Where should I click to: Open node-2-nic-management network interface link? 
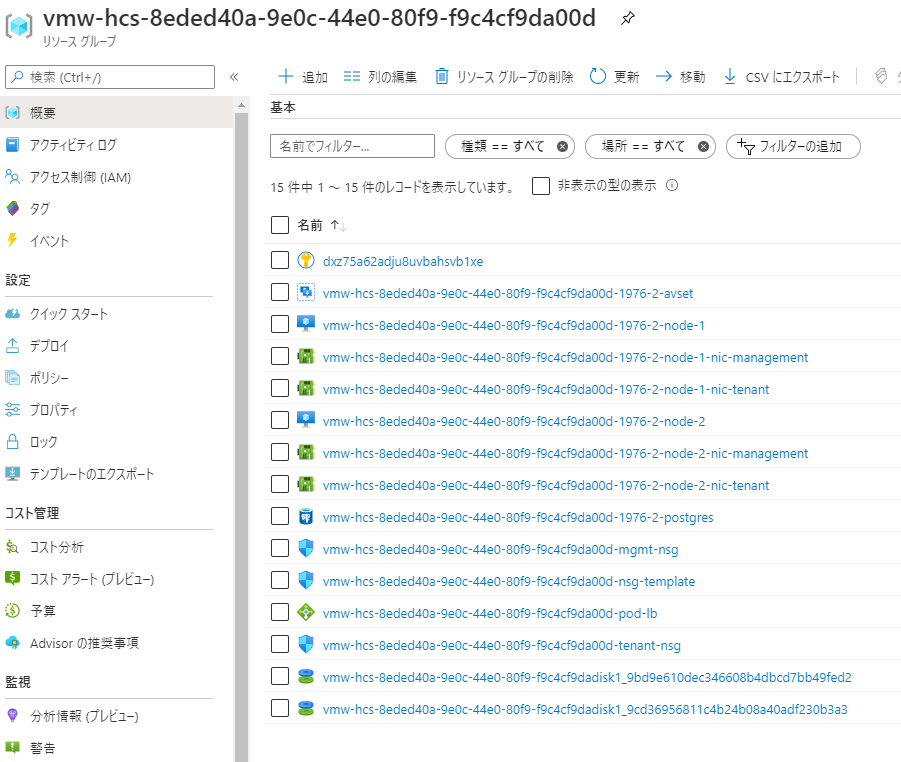point(565,454)
